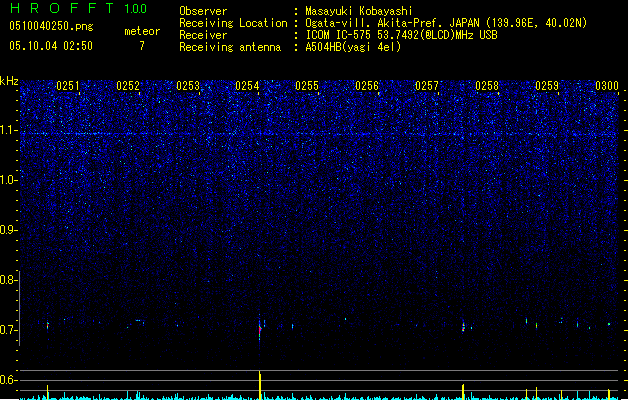Screen dimensions: 629x400
Task: Click the Receiving antenna label
Action: [230, 47]
